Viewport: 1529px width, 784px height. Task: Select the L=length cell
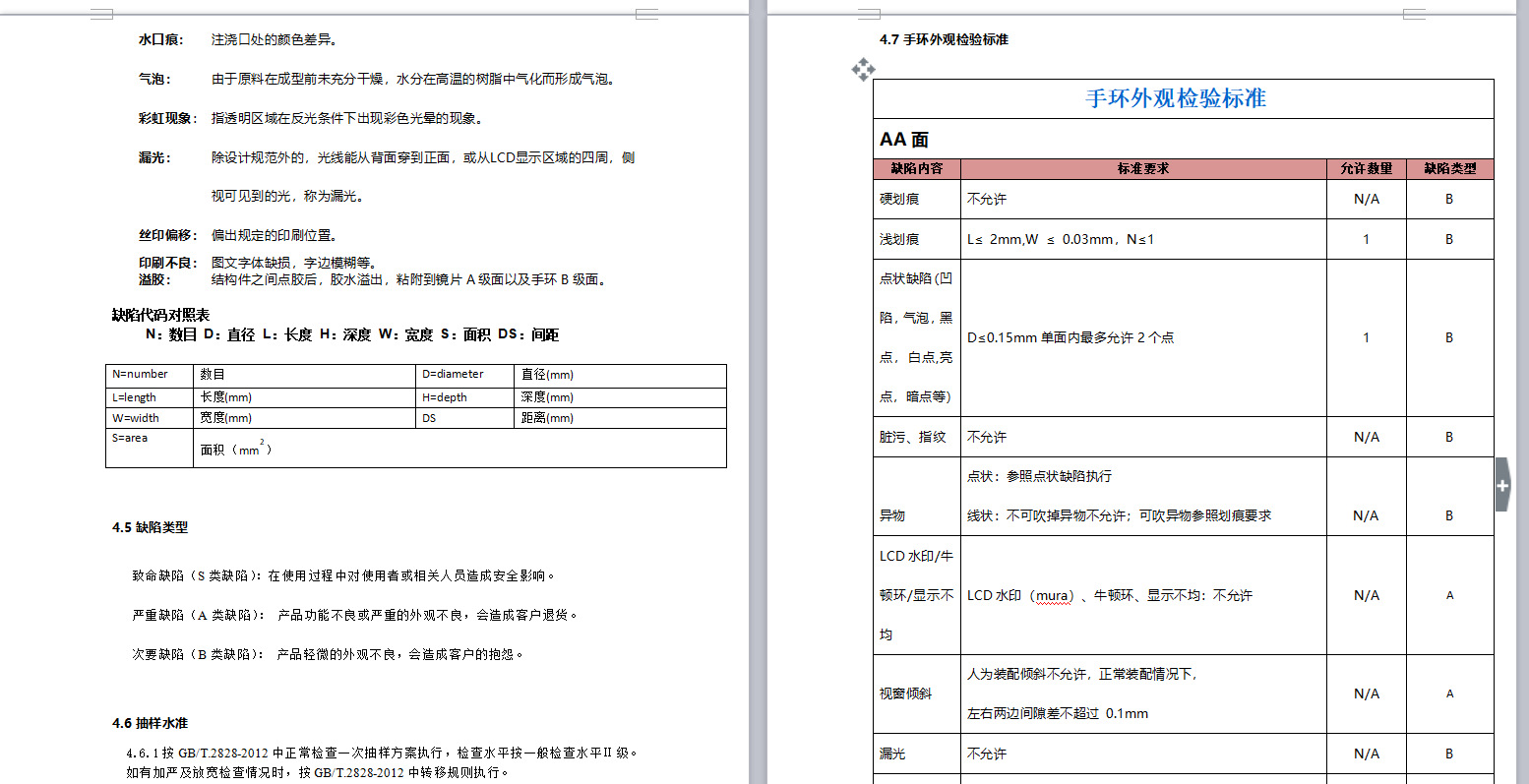click(x=150, y=397)
